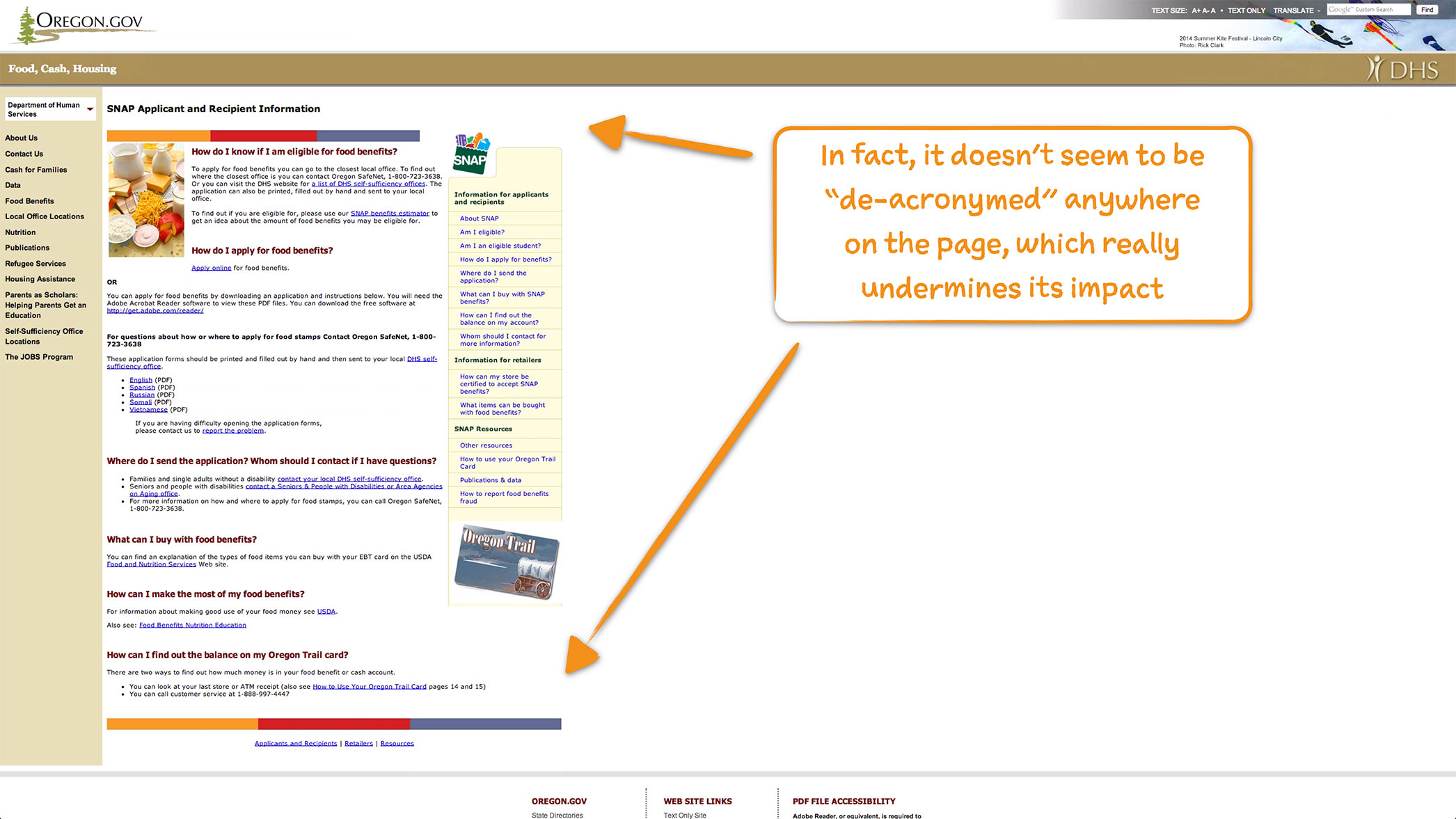Click the food products photo
This screenshot has height=819, width=1456.
click(146, 200)
